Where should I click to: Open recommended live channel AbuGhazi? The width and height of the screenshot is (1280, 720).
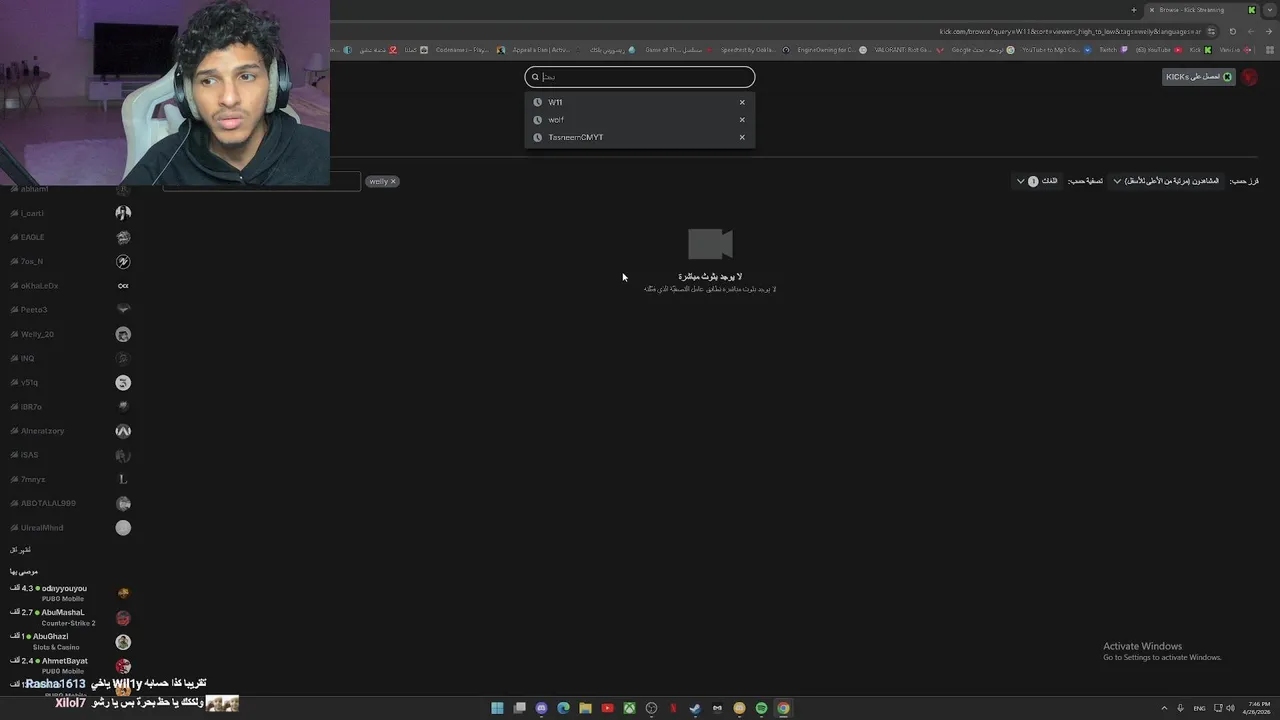72,642
